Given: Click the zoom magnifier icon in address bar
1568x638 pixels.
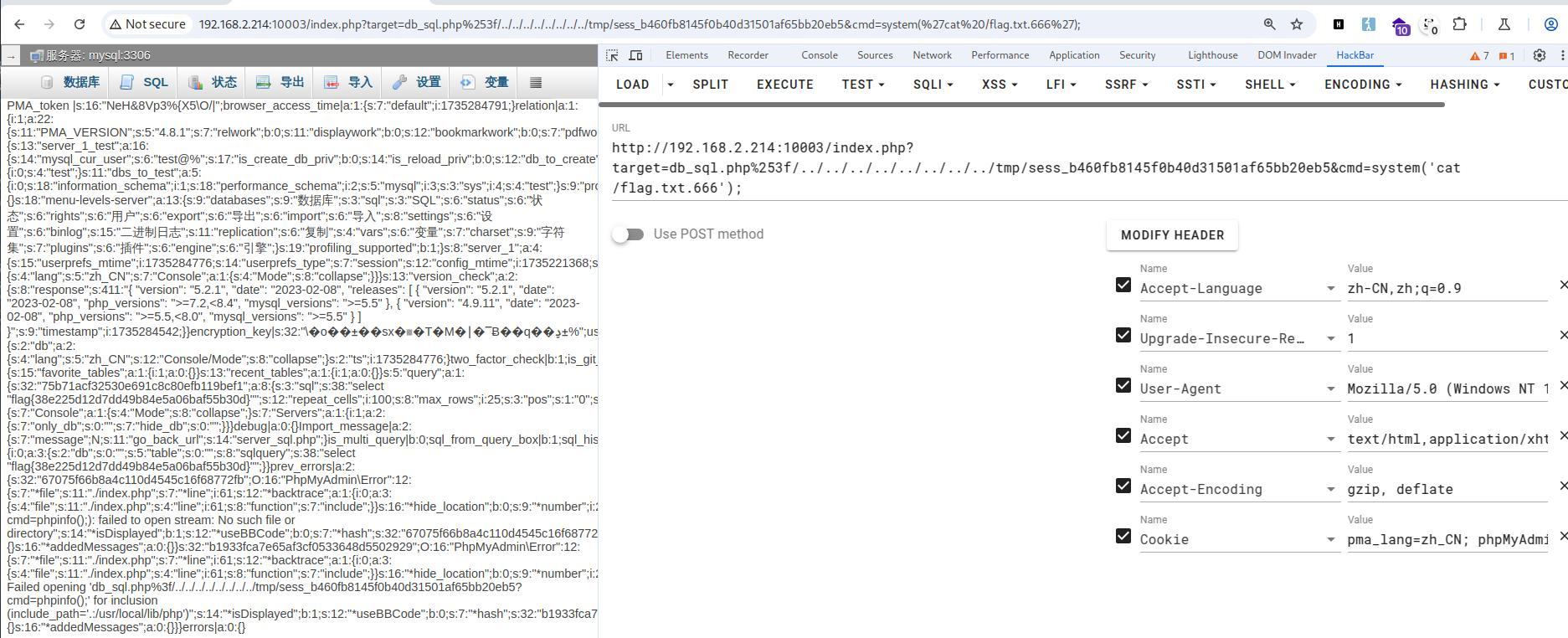Looking at the screenshot, I should (x=1270, y=24).
